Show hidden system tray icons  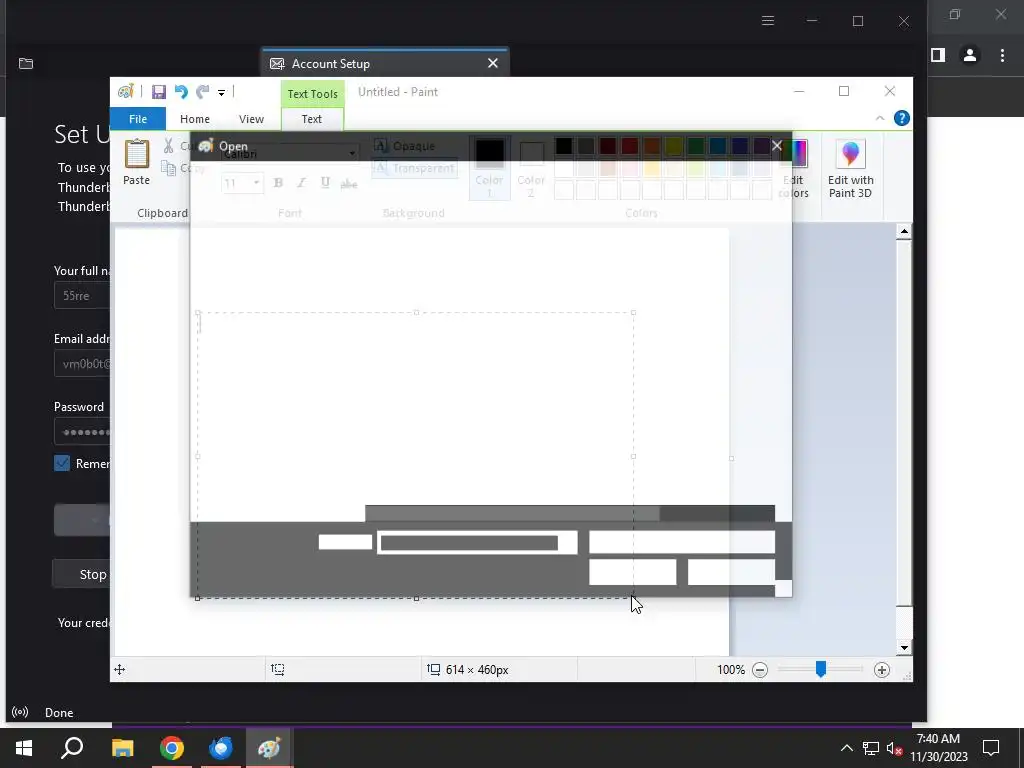(846, 748)
